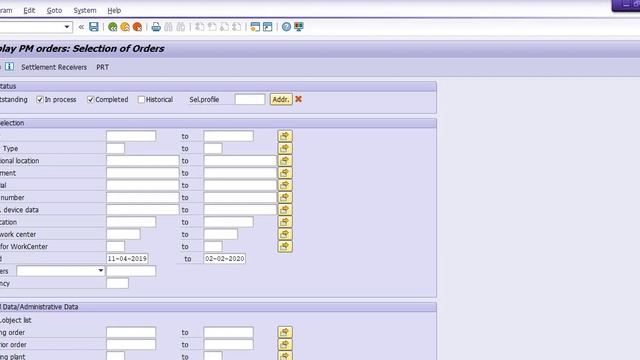Click the Last Page navigation icon
The image size is (640, 360).
tap(236, 27)
